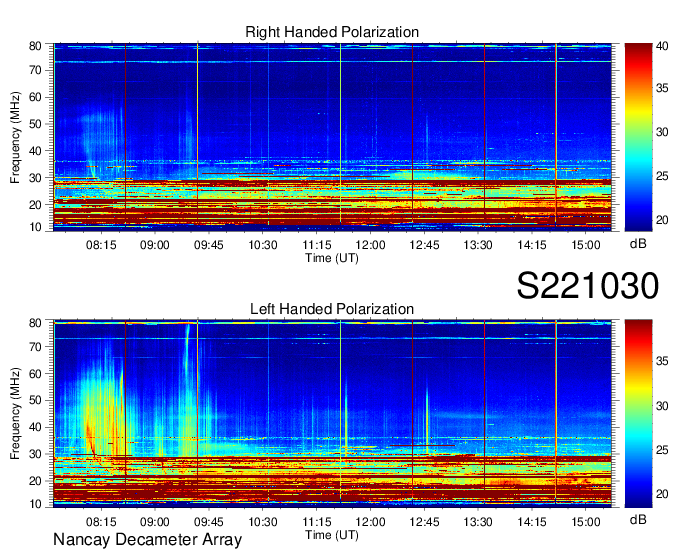Click 40 MHz tick on lower frequency axis

[35, 427]
